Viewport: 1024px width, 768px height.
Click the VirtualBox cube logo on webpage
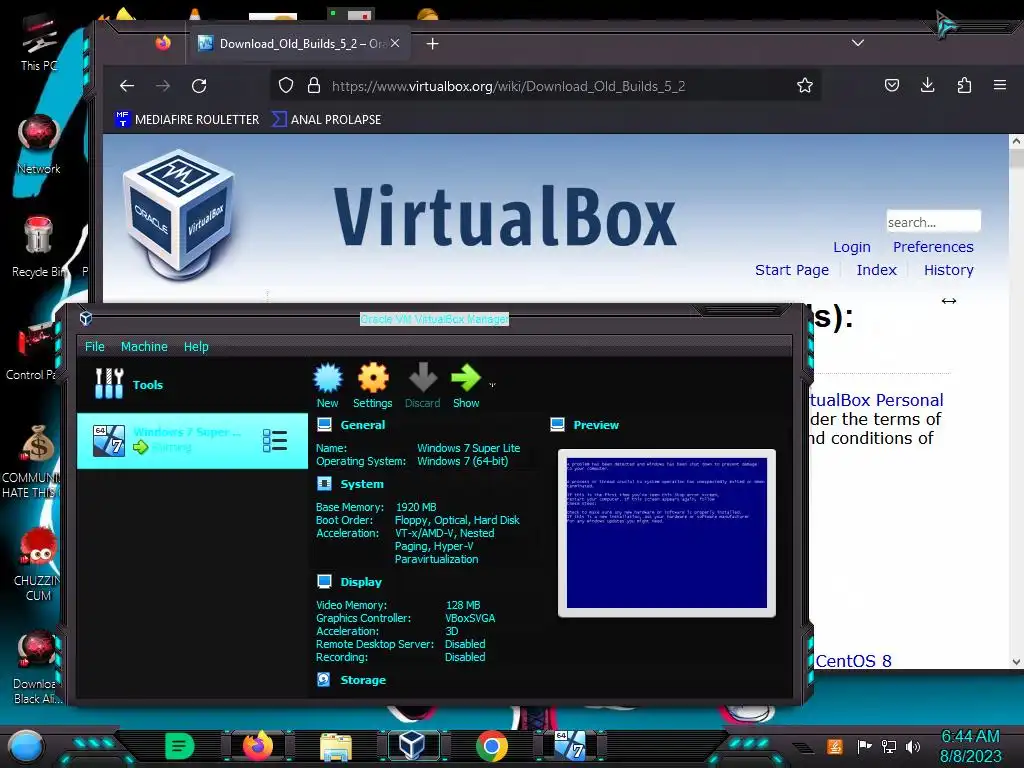(179, 215)
